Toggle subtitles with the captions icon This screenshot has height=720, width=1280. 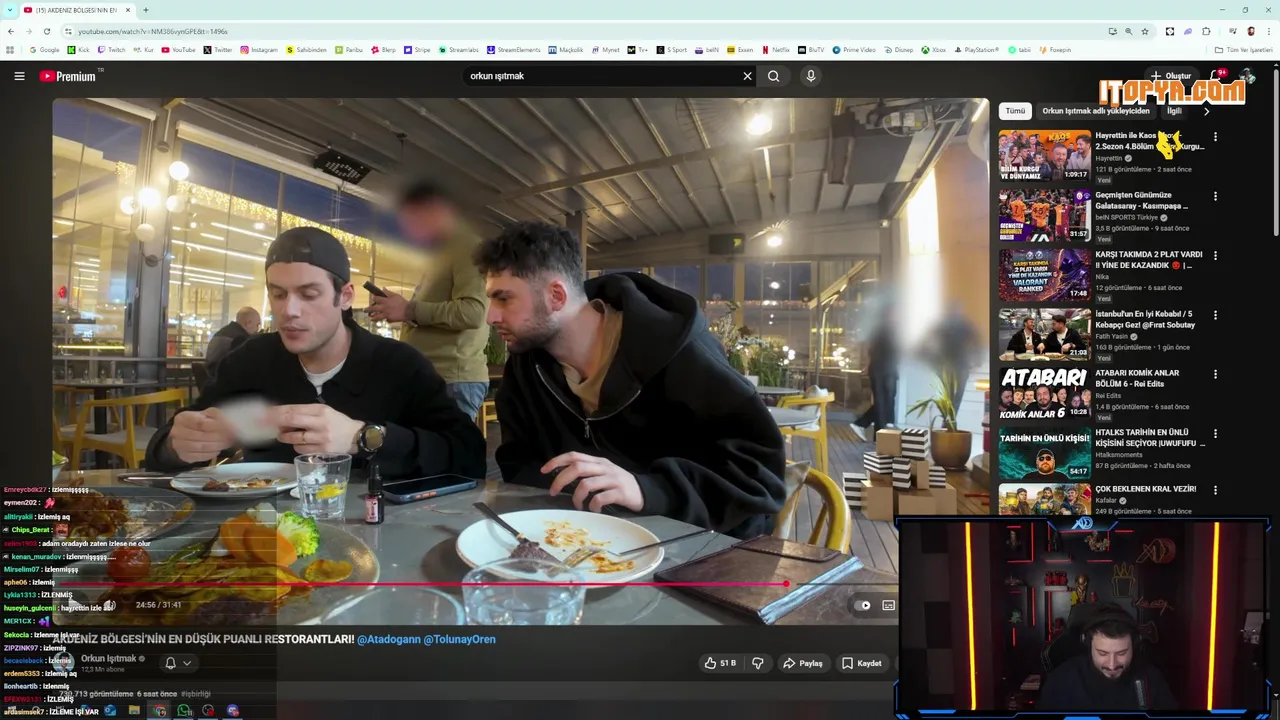(x=888, y=605)
